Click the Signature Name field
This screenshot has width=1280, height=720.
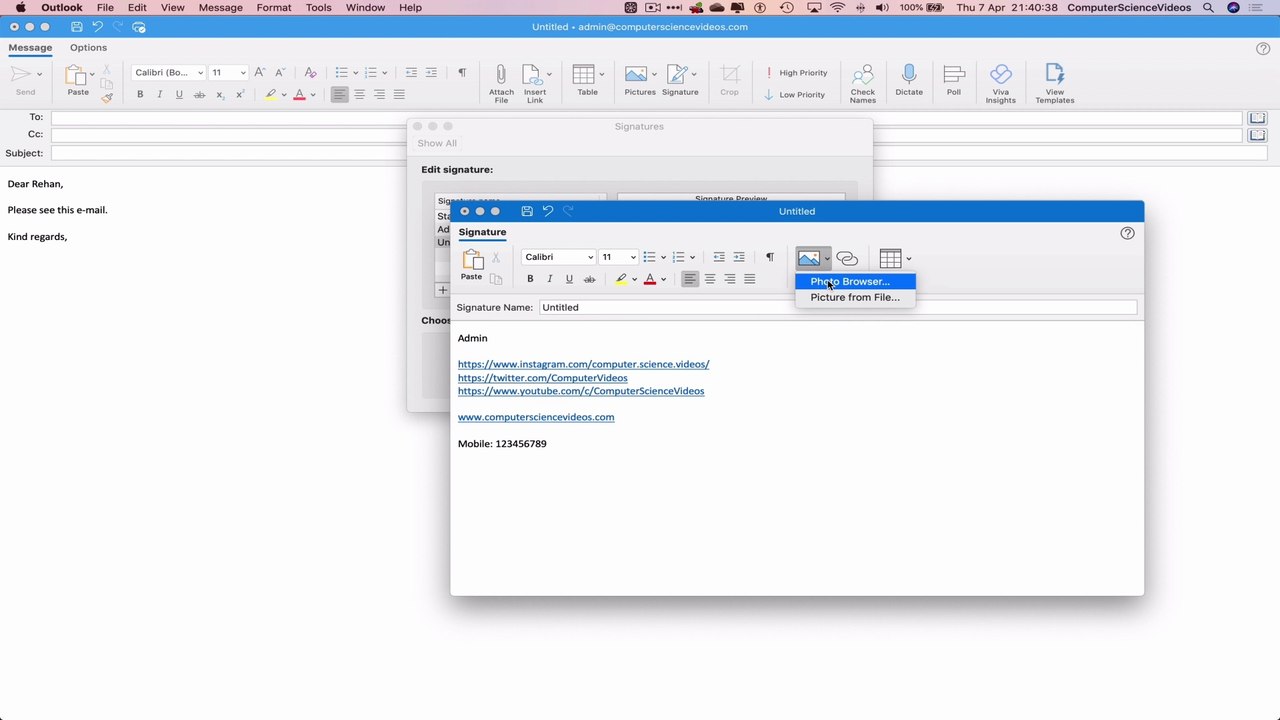838,307
